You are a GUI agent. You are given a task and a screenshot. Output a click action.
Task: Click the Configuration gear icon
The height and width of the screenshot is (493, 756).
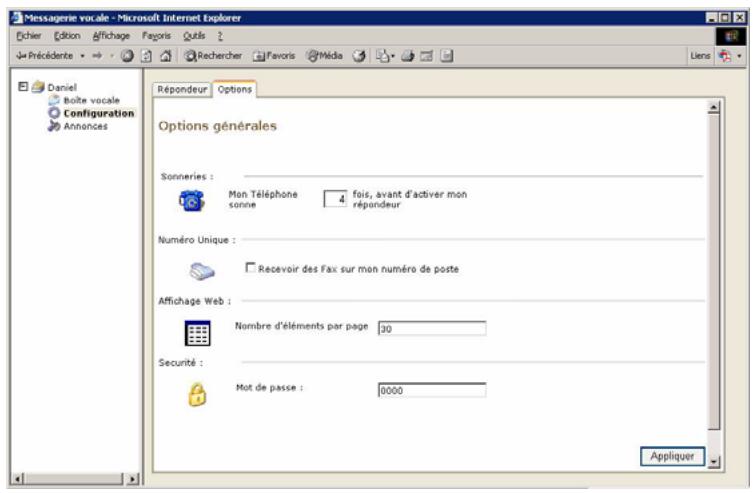coord(54,113)
